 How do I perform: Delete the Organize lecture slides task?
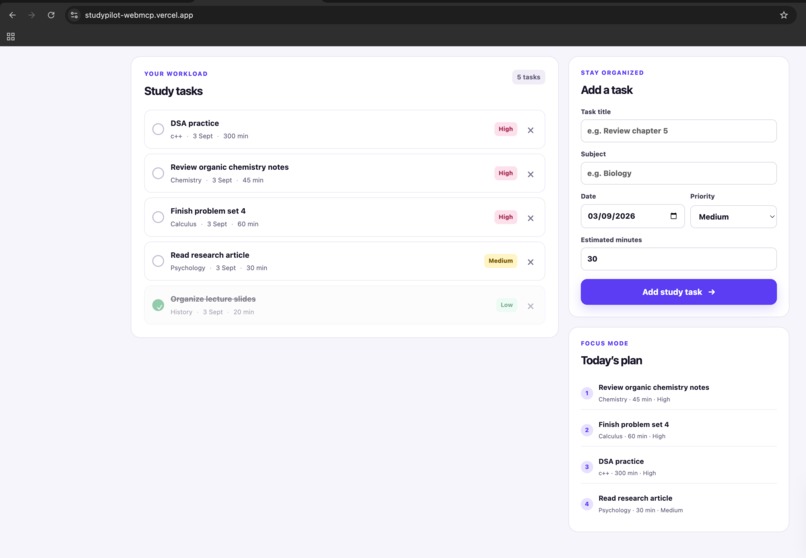pos(530,306)
